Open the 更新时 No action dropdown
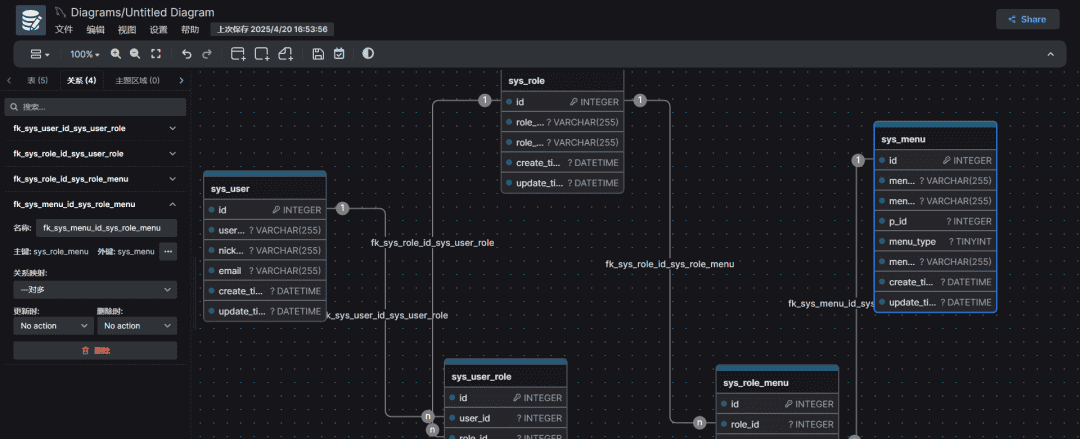 pyautogui.click(x=52, y=326)
